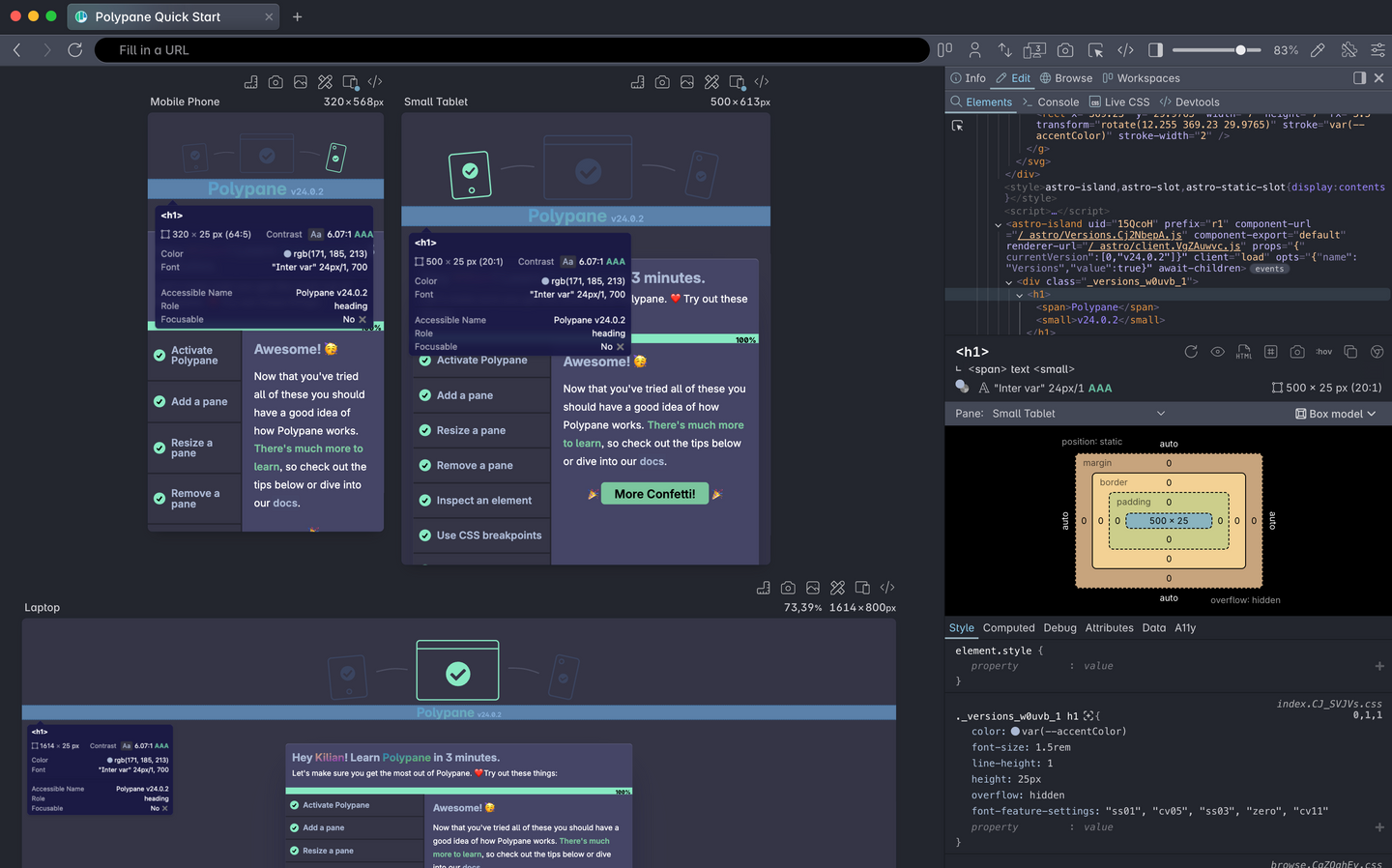Focus the Fill in a URL field
The height and width of the screenshot is (868, 1392).
click(x=511, y=50)
